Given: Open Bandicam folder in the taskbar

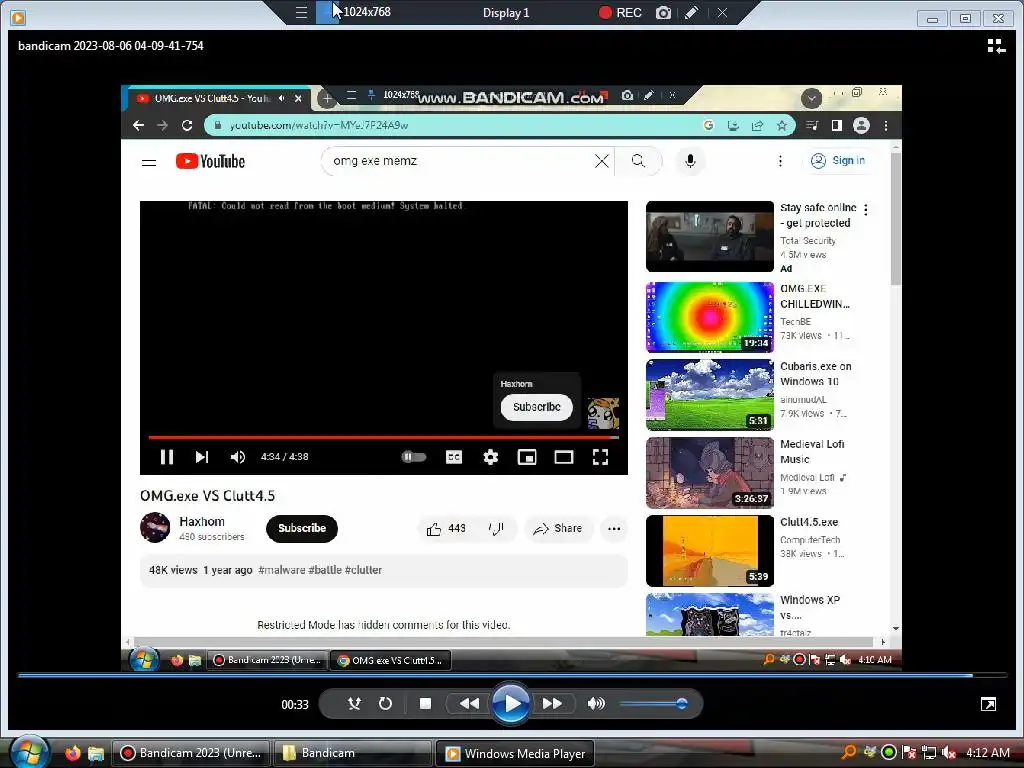Looking at the screenshot, I should [353, 753].
